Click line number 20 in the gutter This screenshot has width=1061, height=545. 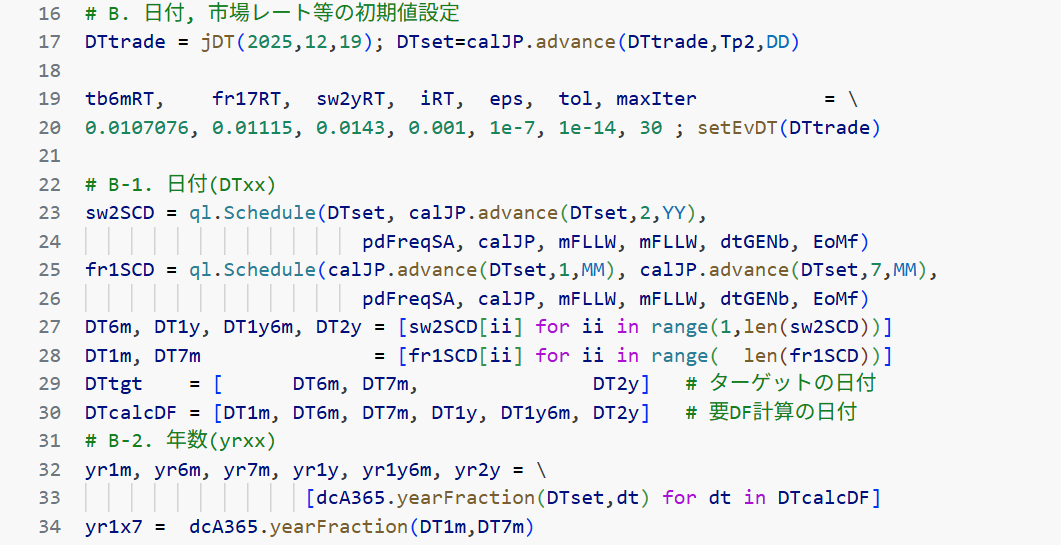[x=49, y=127]
